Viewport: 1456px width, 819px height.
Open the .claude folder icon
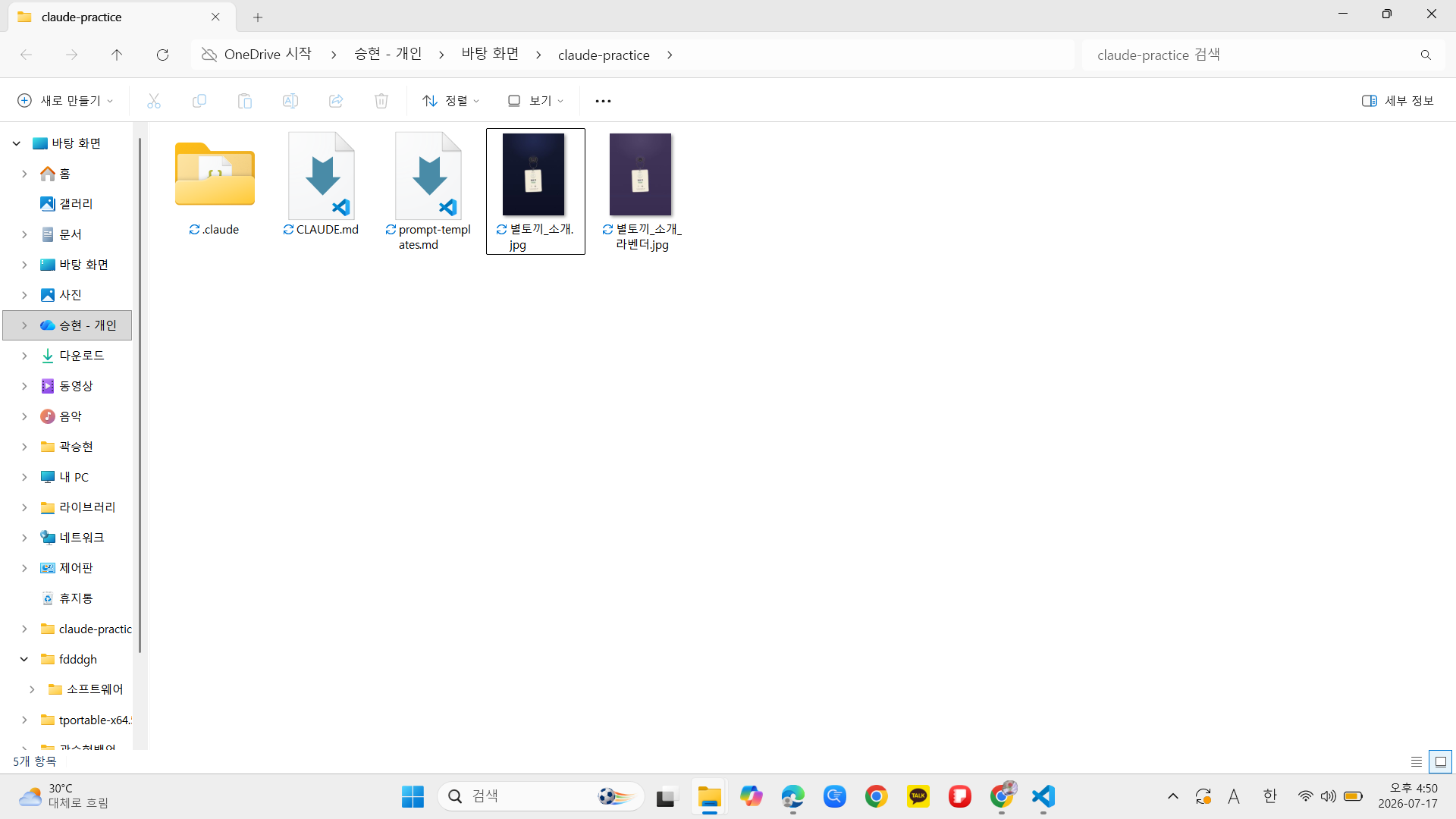click(215, 174)
